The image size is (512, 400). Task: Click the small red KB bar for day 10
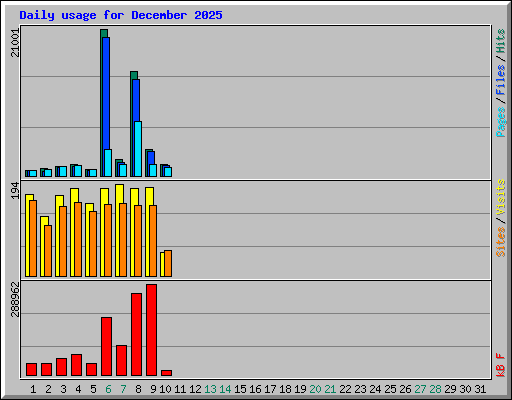[x=166, y=373]
